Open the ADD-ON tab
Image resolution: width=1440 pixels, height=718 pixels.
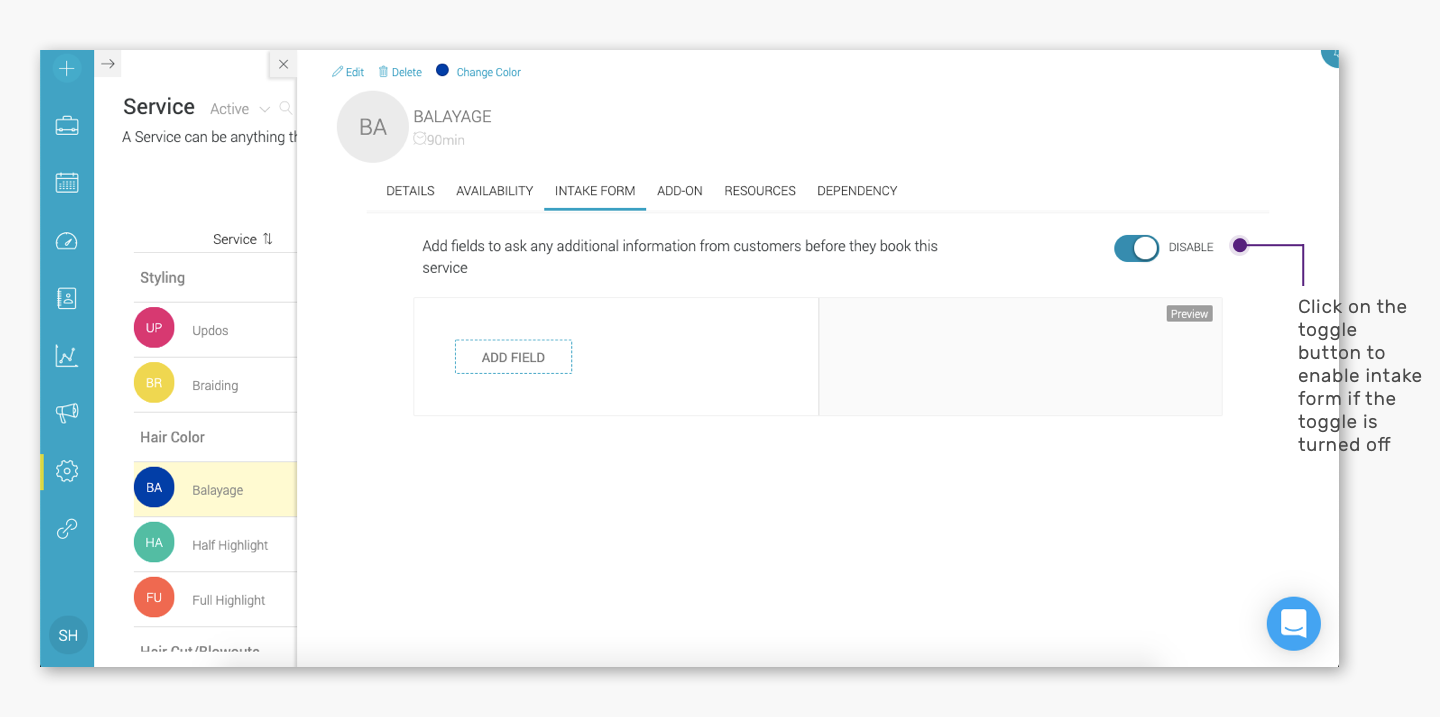(x=680, y=191)
